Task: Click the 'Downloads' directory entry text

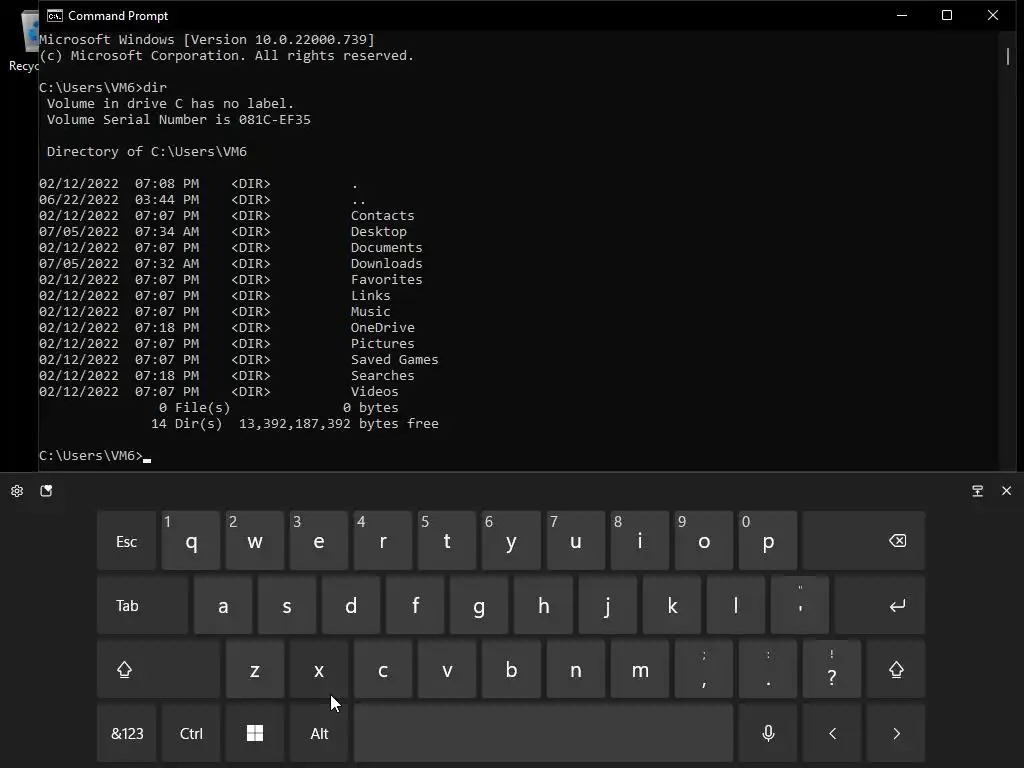Action: [x=387, y=264]
